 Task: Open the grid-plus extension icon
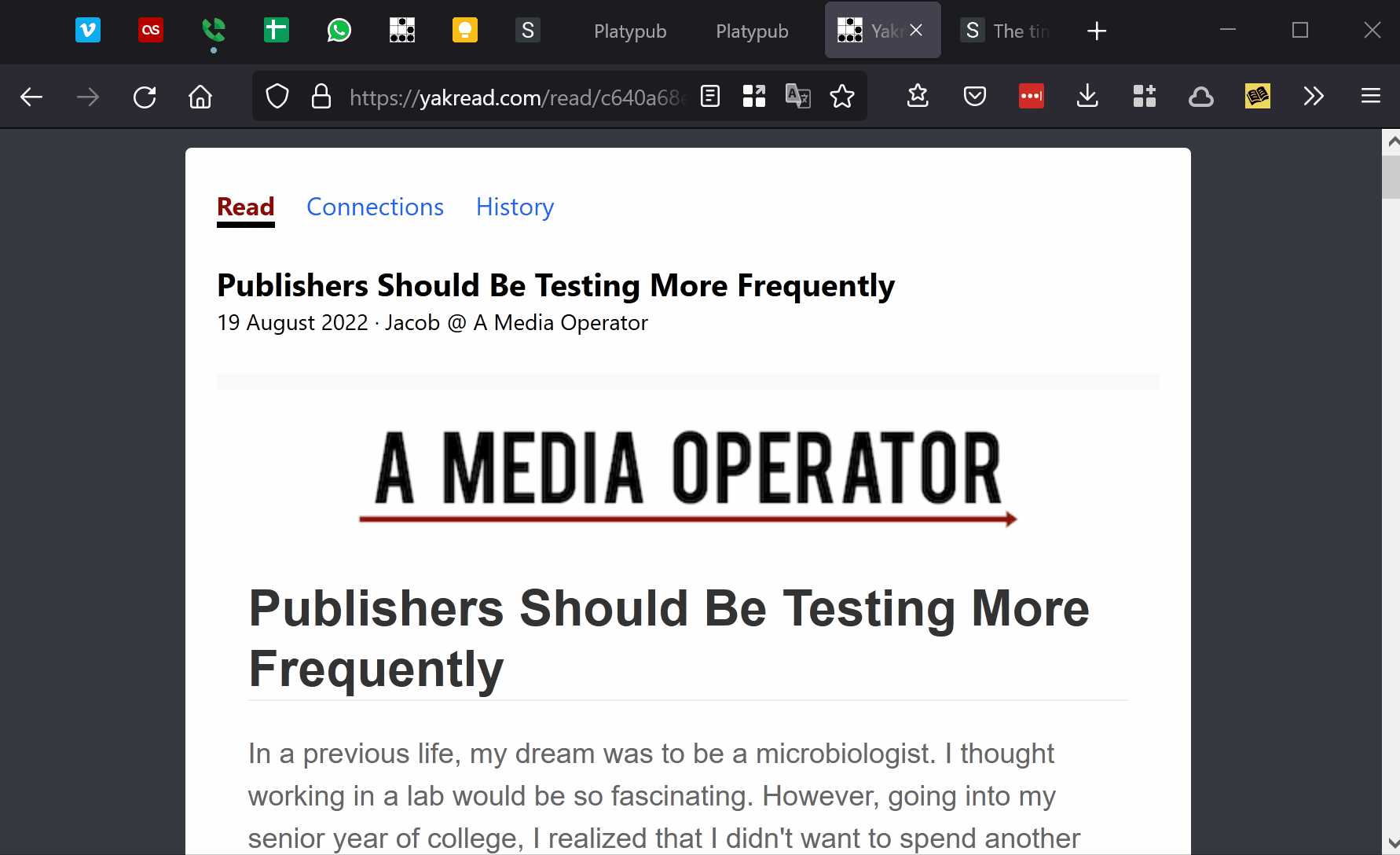(1145, 97)
